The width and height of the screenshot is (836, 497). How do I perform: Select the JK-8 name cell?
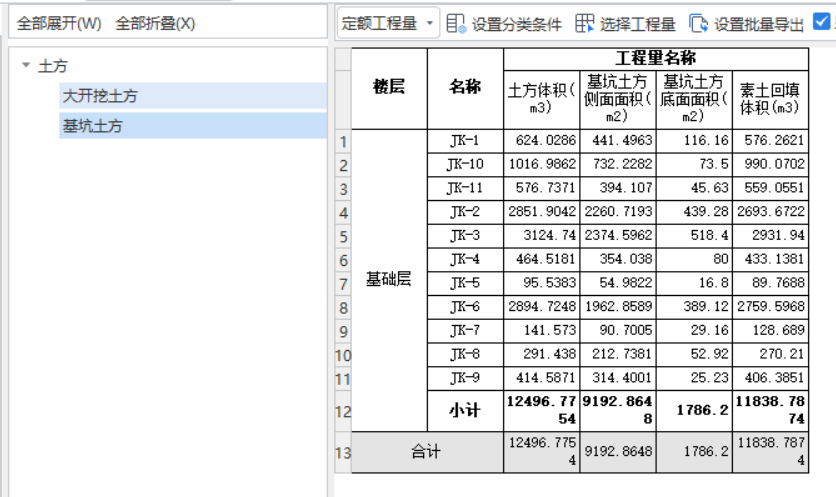tap(465, 355)
